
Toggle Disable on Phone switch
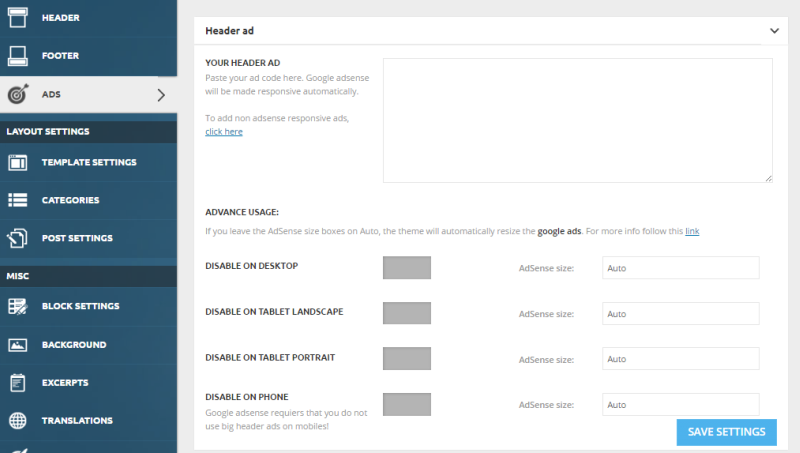[x=407, y=404]
